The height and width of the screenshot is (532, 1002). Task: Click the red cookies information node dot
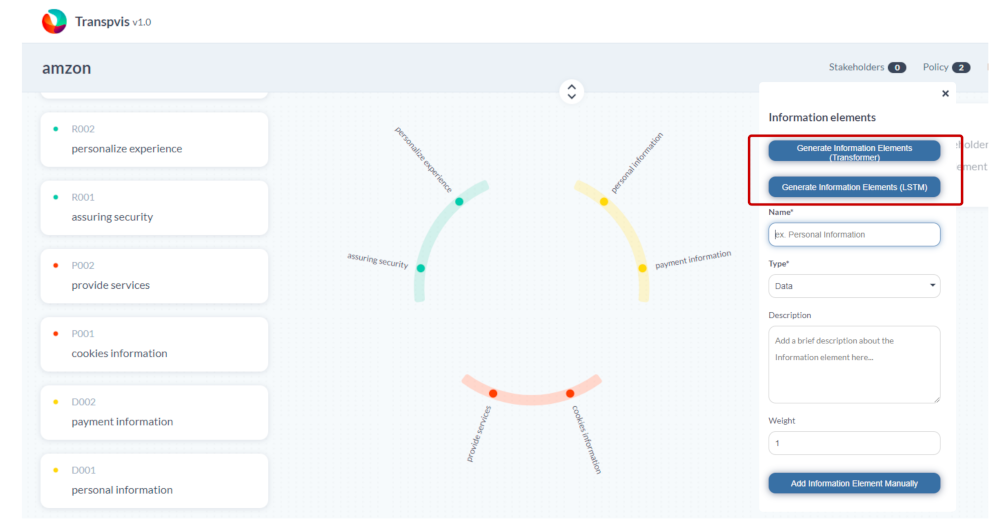(569, 394)
